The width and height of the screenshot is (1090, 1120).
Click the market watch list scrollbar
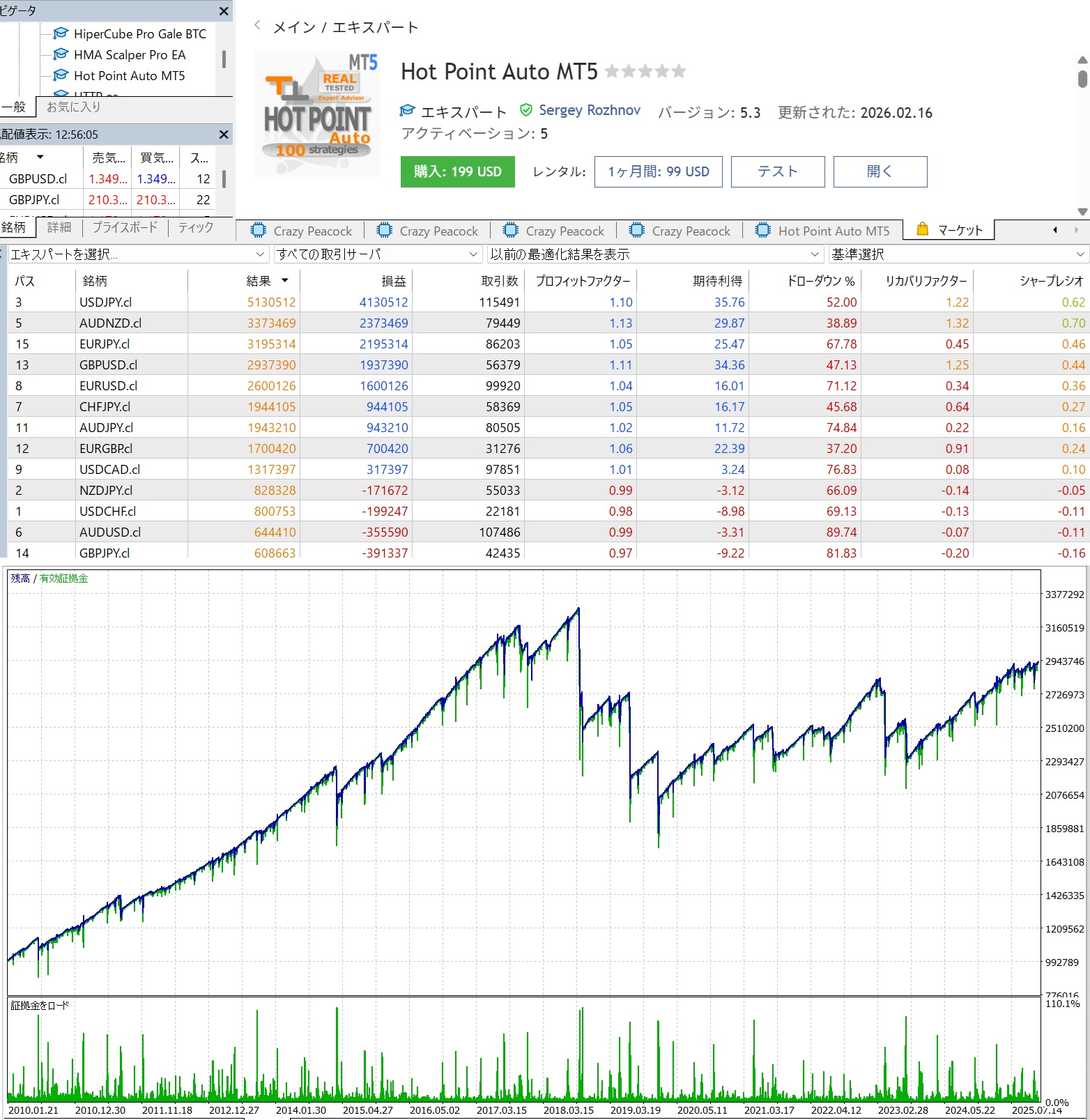(224, 179)
